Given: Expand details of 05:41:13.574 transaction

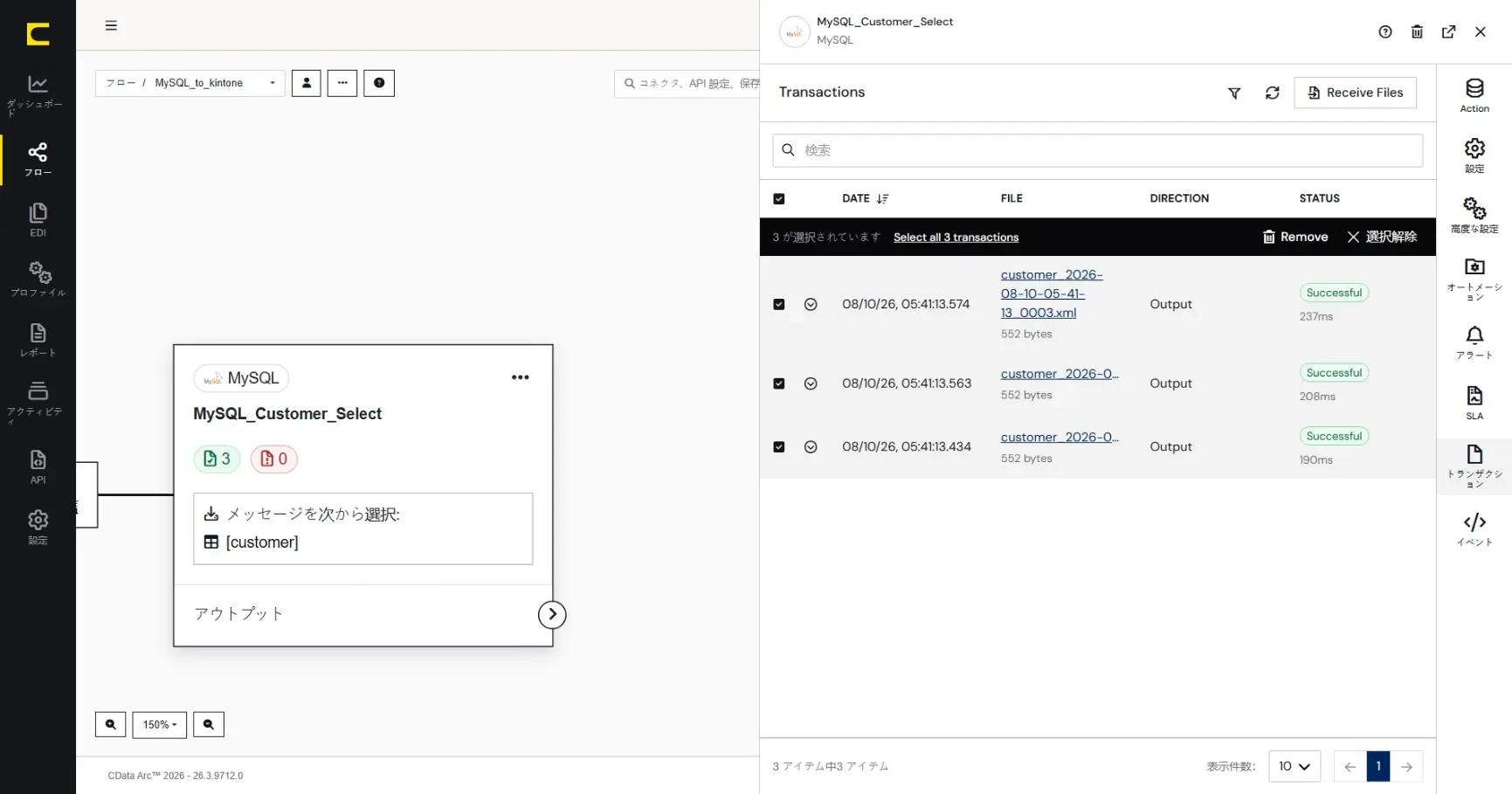Looking at the screenshot, I should [x=811, y=304].
